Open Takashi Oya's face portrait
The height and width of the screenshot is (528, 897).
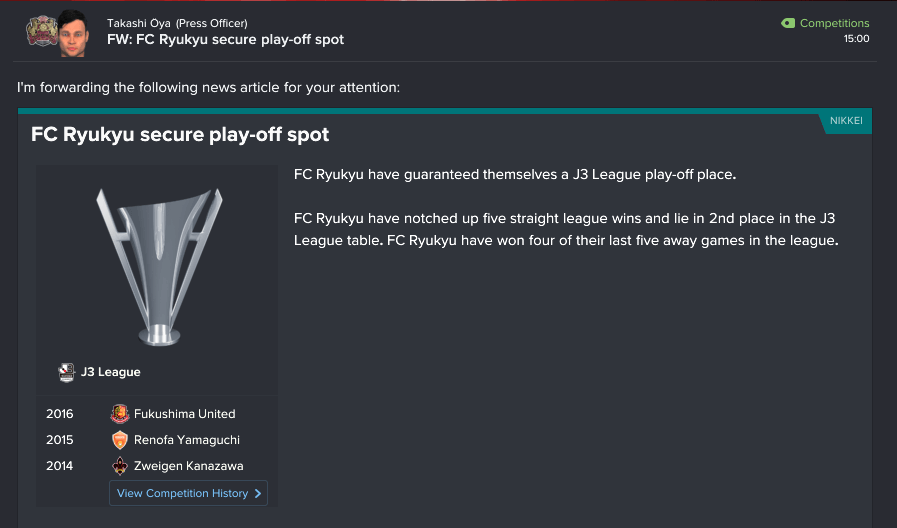pos(72,31)
